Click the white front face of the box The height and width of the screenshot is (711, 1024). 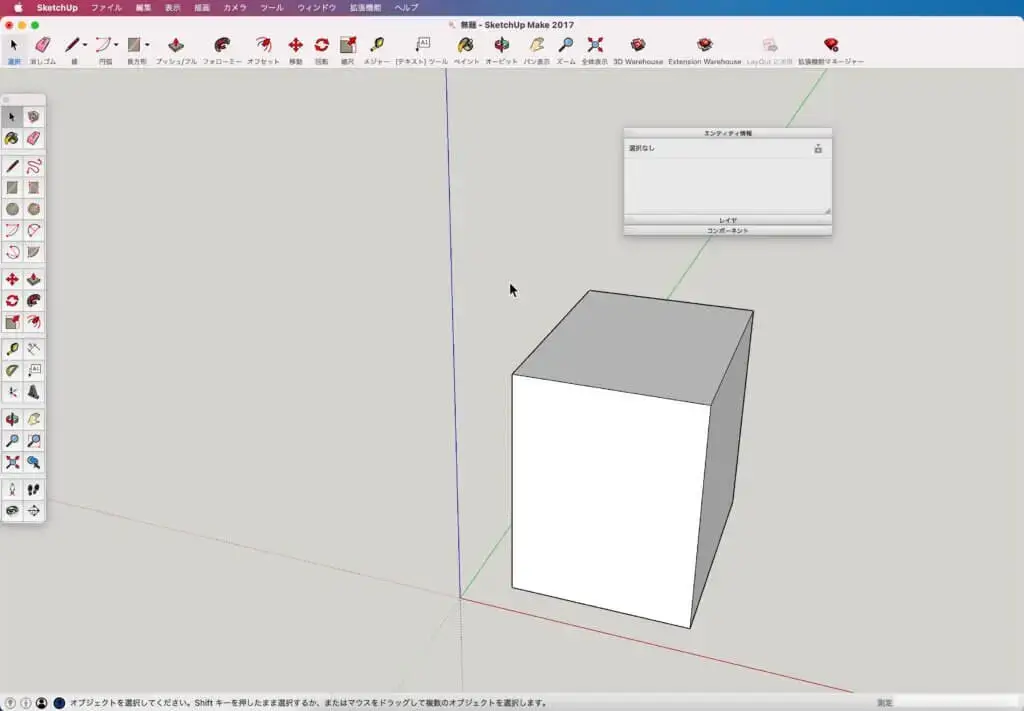pos(607,499)
